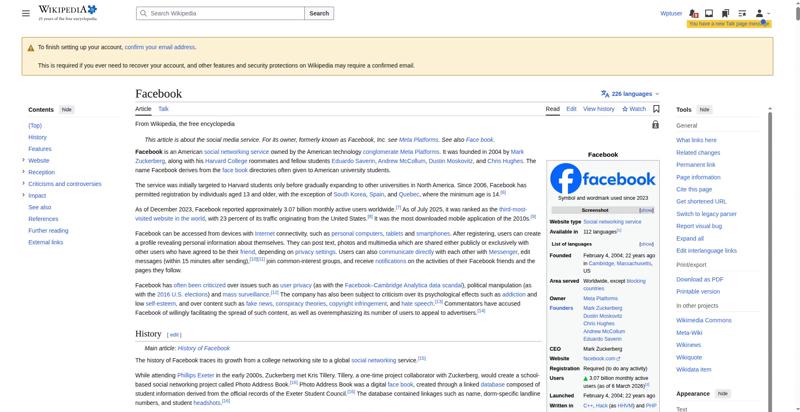Open What links here in Tools
Image resolution: width=800 pixels, height=412 pixels.
(x=696, y=140)
